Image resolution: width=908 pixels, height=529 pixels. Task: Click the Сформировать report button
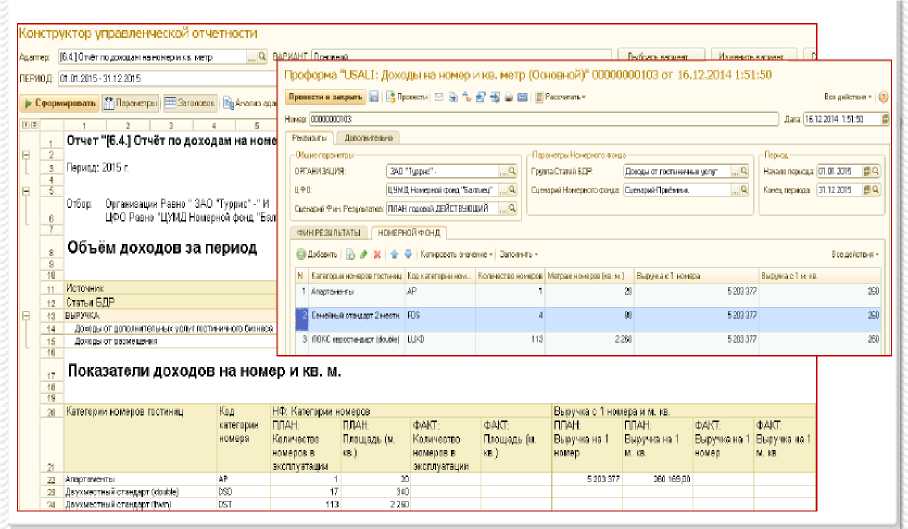click(59, 102)
